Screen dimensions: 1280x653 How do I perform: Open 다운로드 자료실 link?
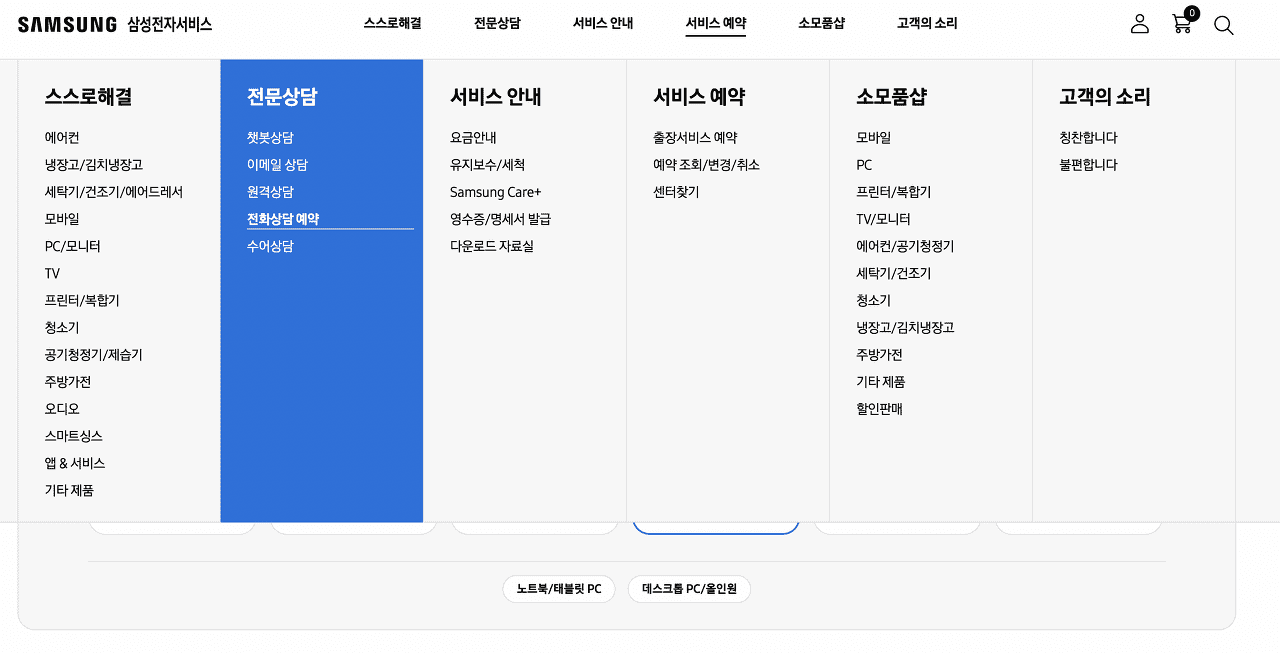pyautogui.click(x=492, y=246)
